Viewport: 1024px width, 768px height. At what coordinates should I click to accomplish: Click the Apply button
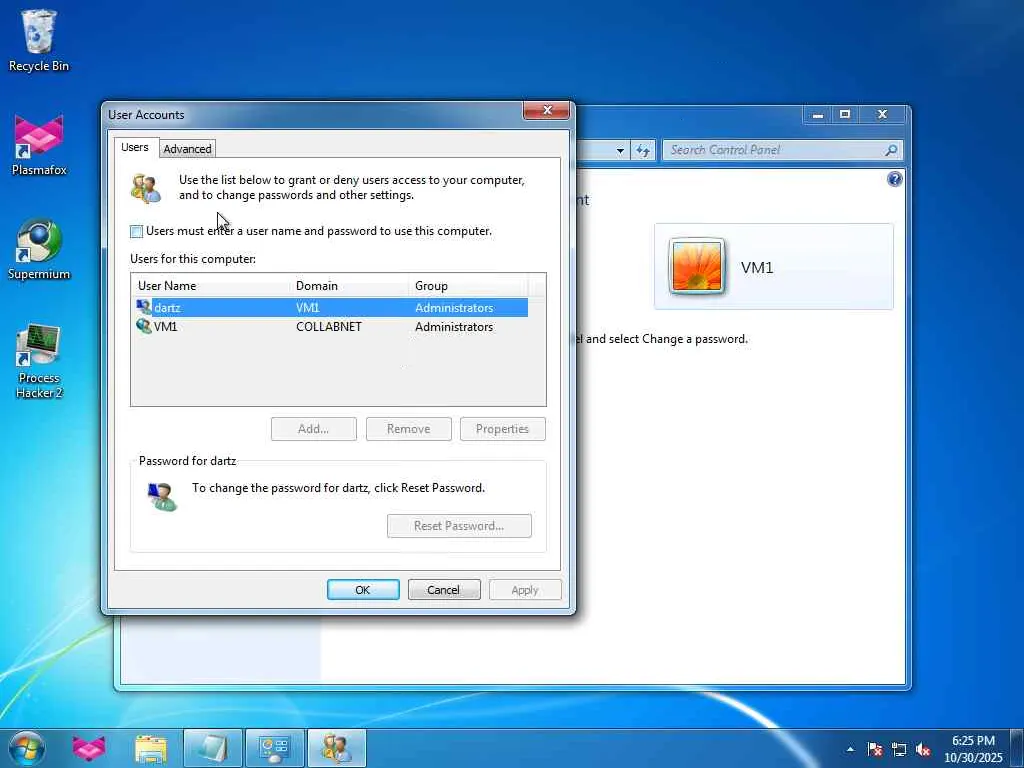pyautogui.click(x=525, y=590)
